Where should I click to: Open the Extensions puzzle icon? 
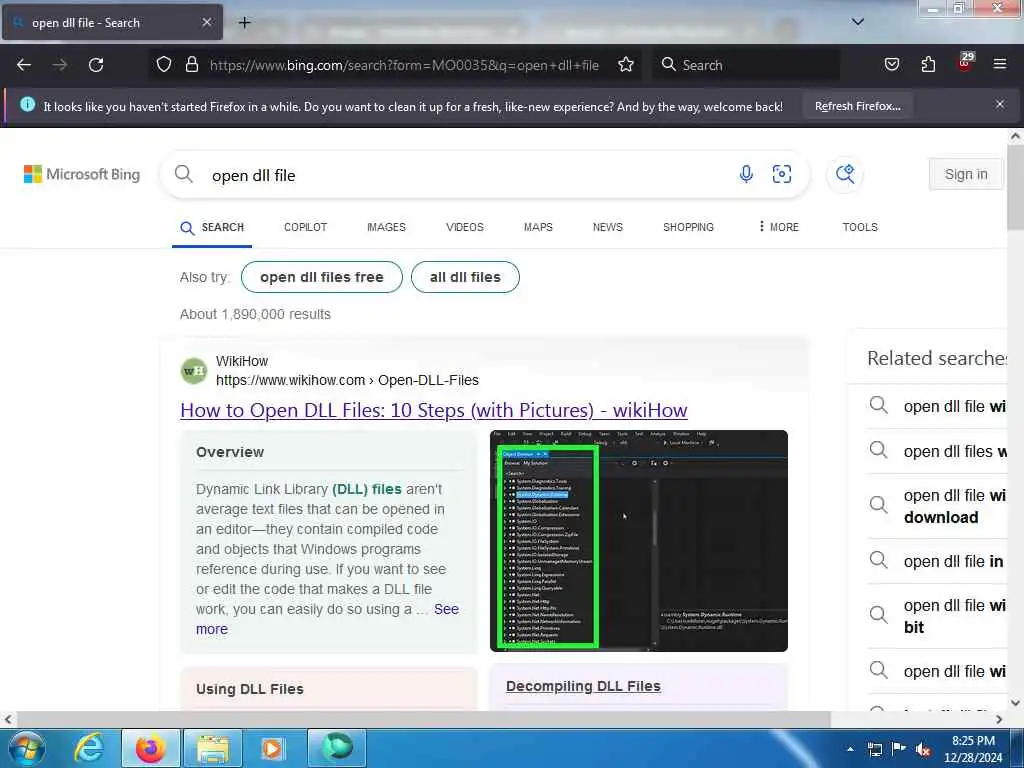click(x=928, y=65)
